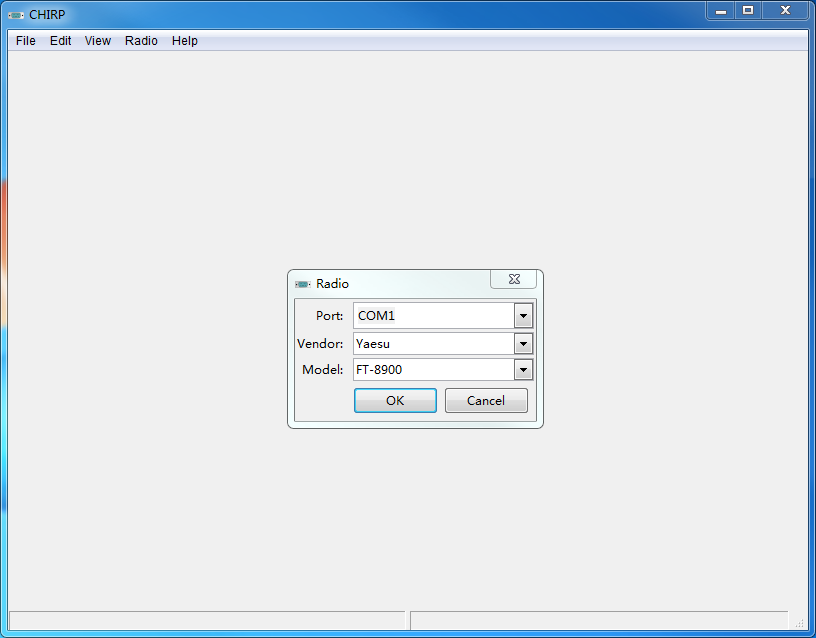Open the Edit menu
The image size is (816, 638).
[60, 41]
